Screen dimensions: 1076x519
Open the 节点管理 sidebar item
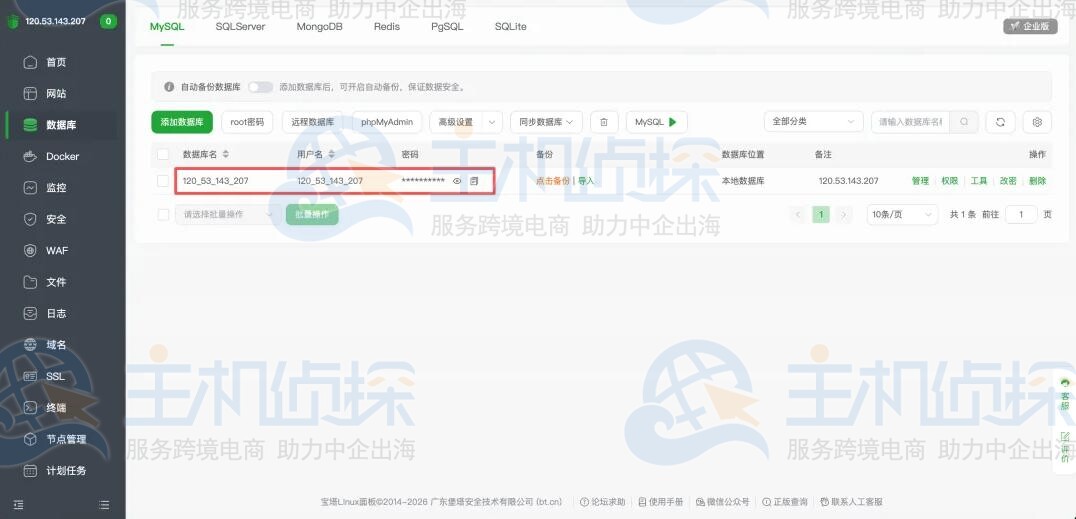(x=65, y=439)
